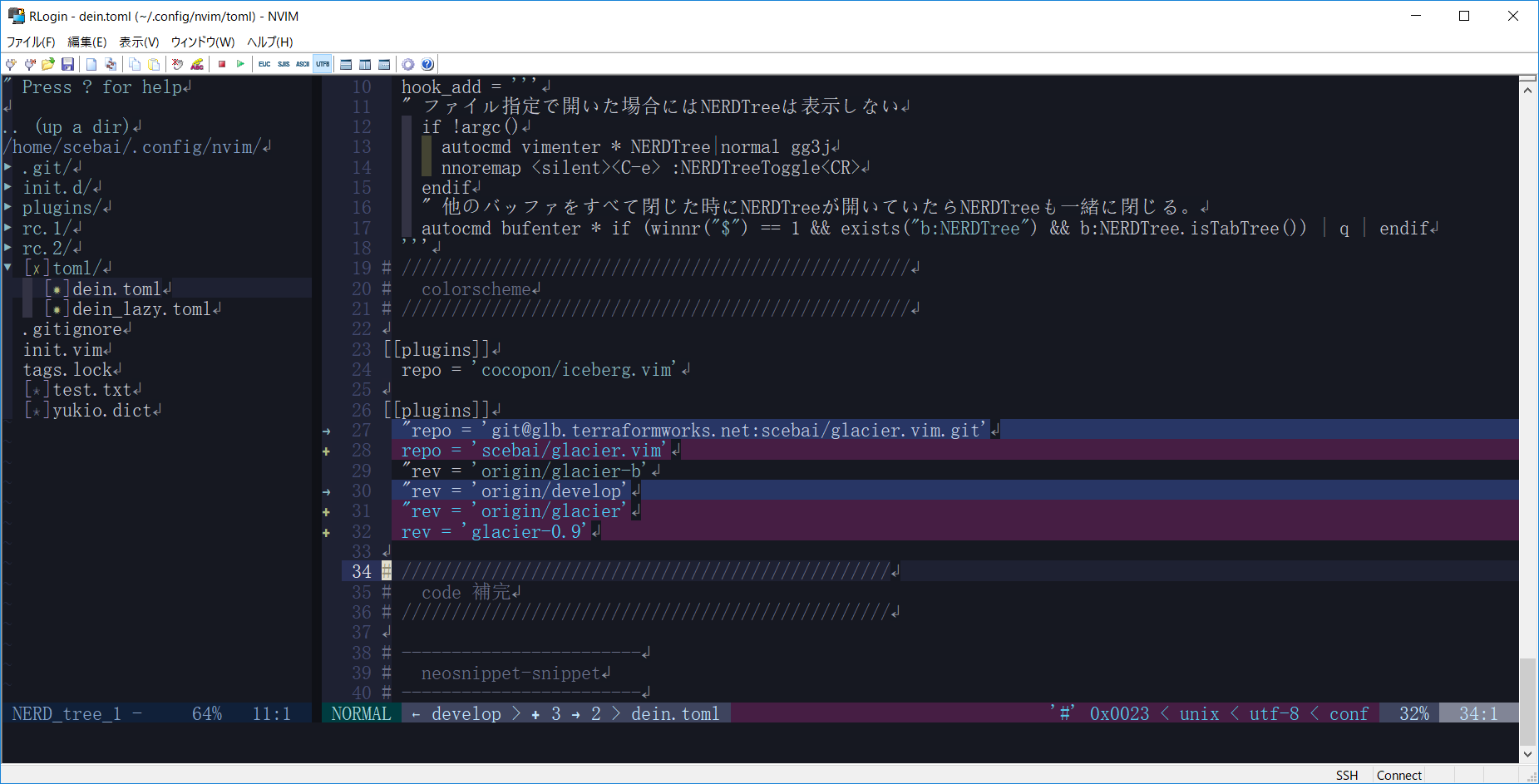Copy selection using the copy icon

point(135,64)
